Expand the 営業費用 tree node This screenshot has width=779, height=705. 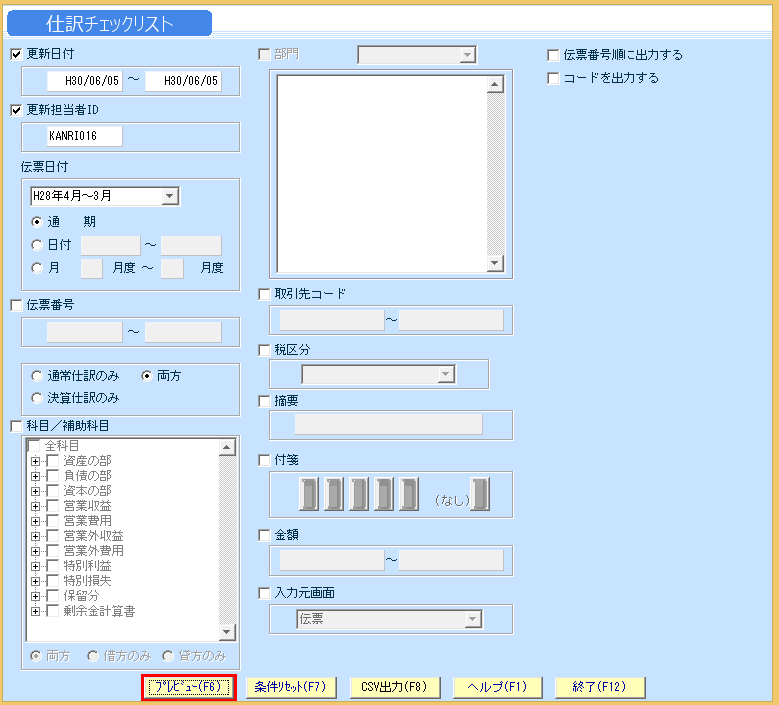(35, 521)
